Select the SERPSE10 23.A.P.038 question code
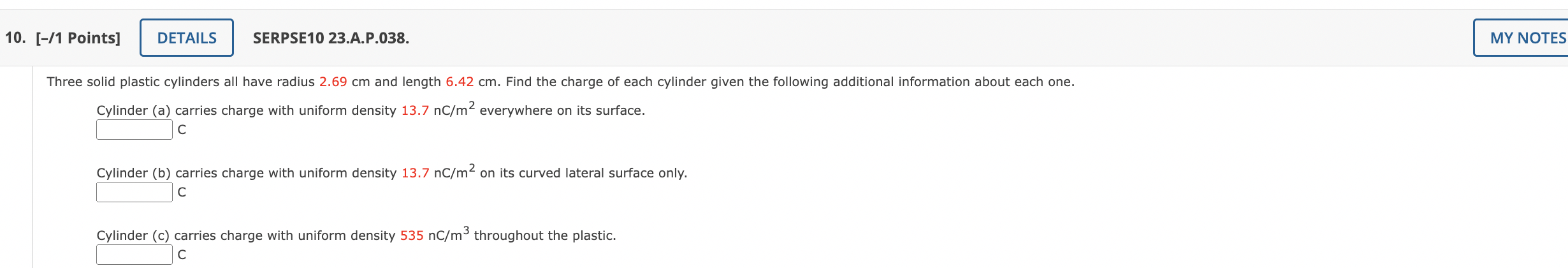 [x=331, y=38]
